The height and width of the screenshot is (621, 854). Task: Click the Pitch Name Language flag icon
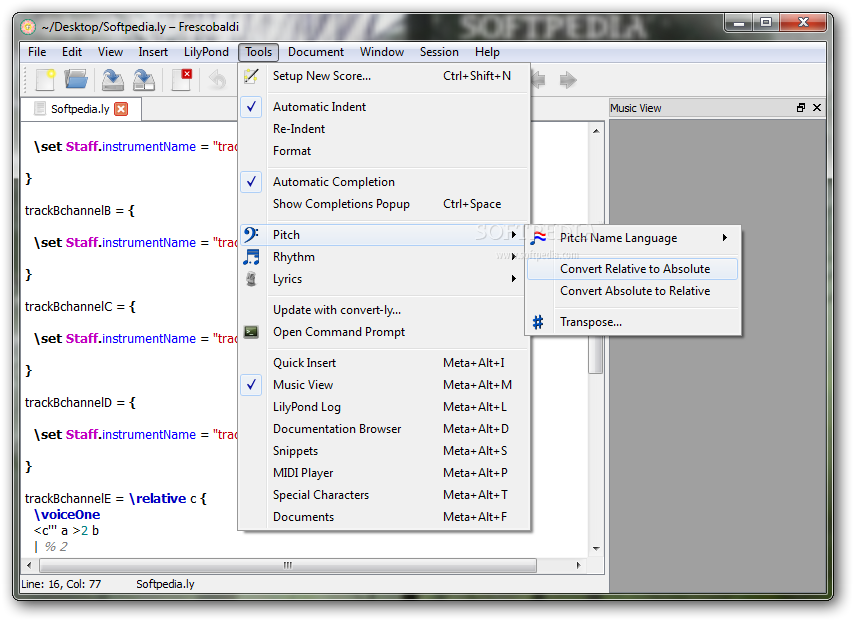point(538,238)
